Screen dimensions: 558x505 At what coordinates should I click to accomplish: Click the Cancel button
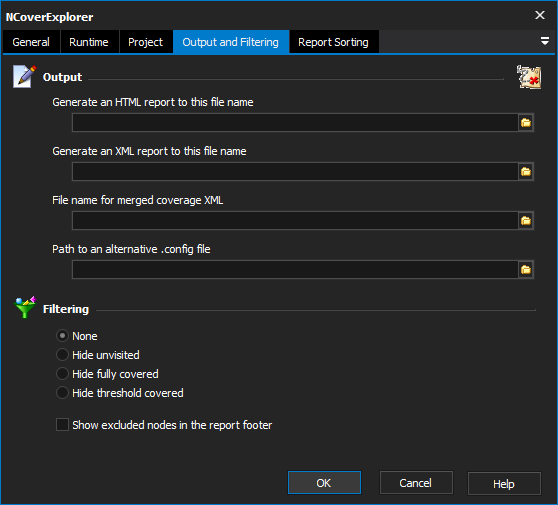tap(416, 483)
